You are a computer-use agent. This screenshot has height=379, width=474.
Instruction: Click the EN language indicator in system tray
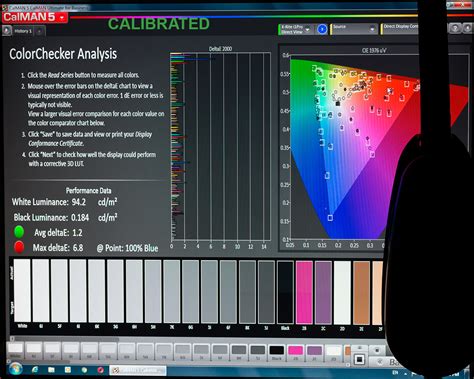(x=395, y=372)
